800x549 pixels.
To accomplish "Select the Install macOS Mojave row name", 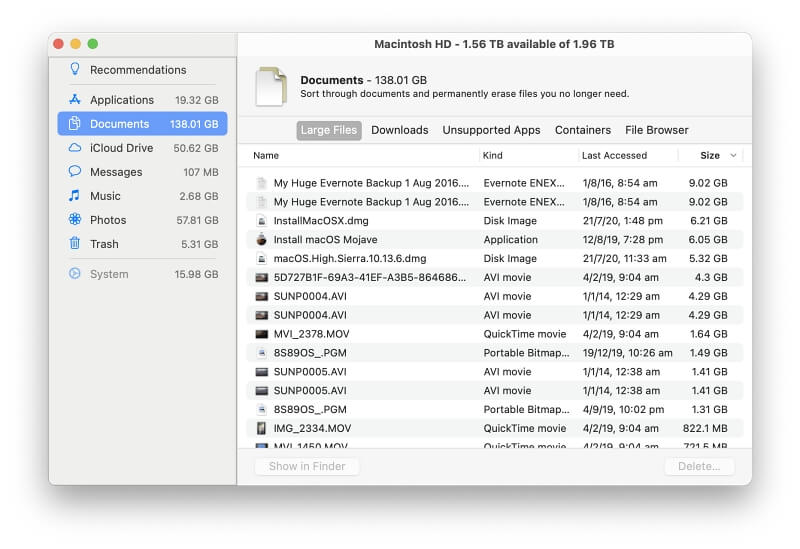I will (326, 239).
